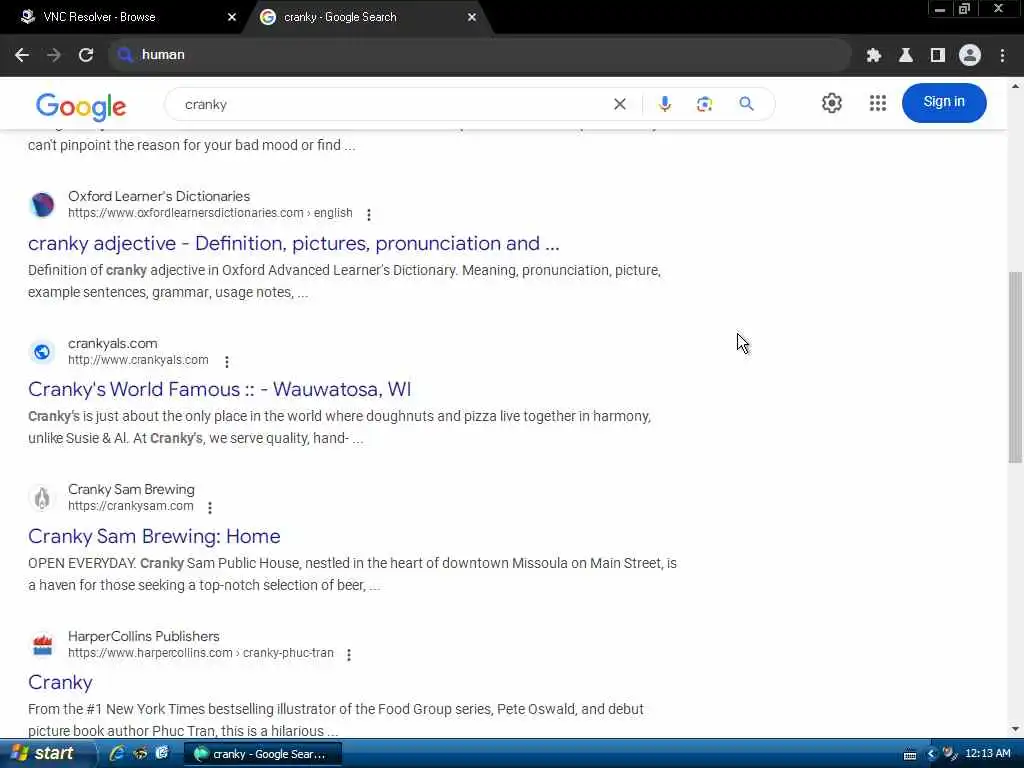Screen dimensions: 1024x768
Task: Click the crankysam.com URL text
Action: click(131, 506)
